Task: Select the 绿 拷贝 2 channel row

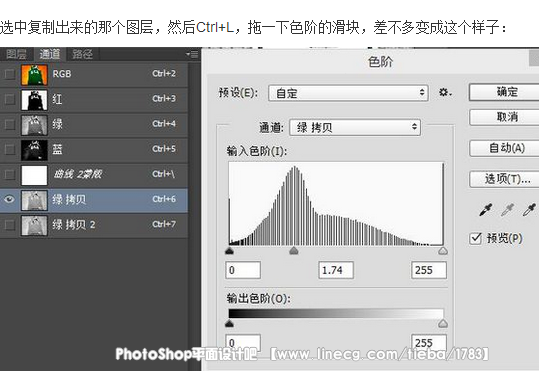Action: pyautogui.click(x=94, y=225)
